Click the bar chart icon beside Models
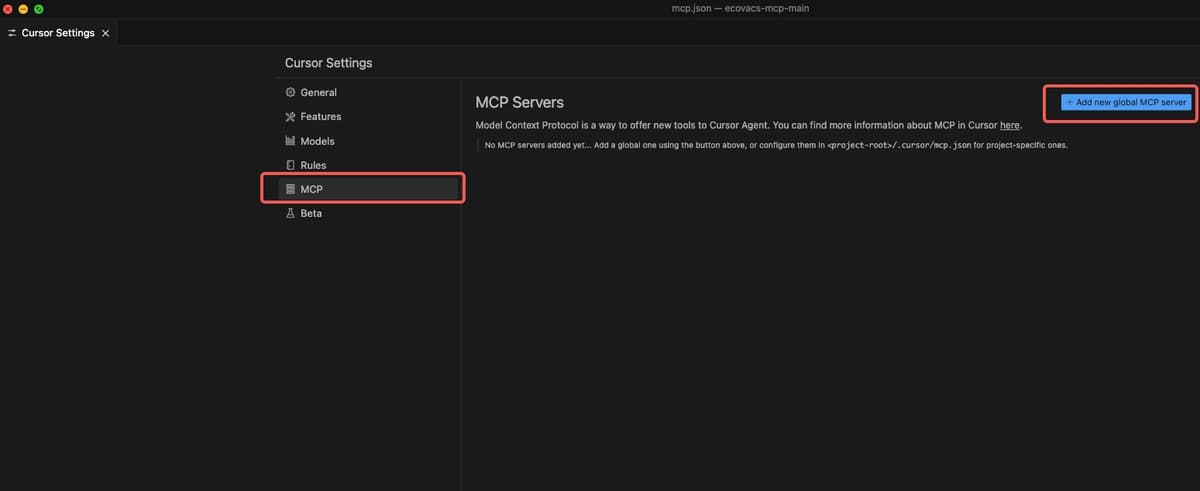The width and height of the screenshot is (1200, 491). tap(291, 141)
